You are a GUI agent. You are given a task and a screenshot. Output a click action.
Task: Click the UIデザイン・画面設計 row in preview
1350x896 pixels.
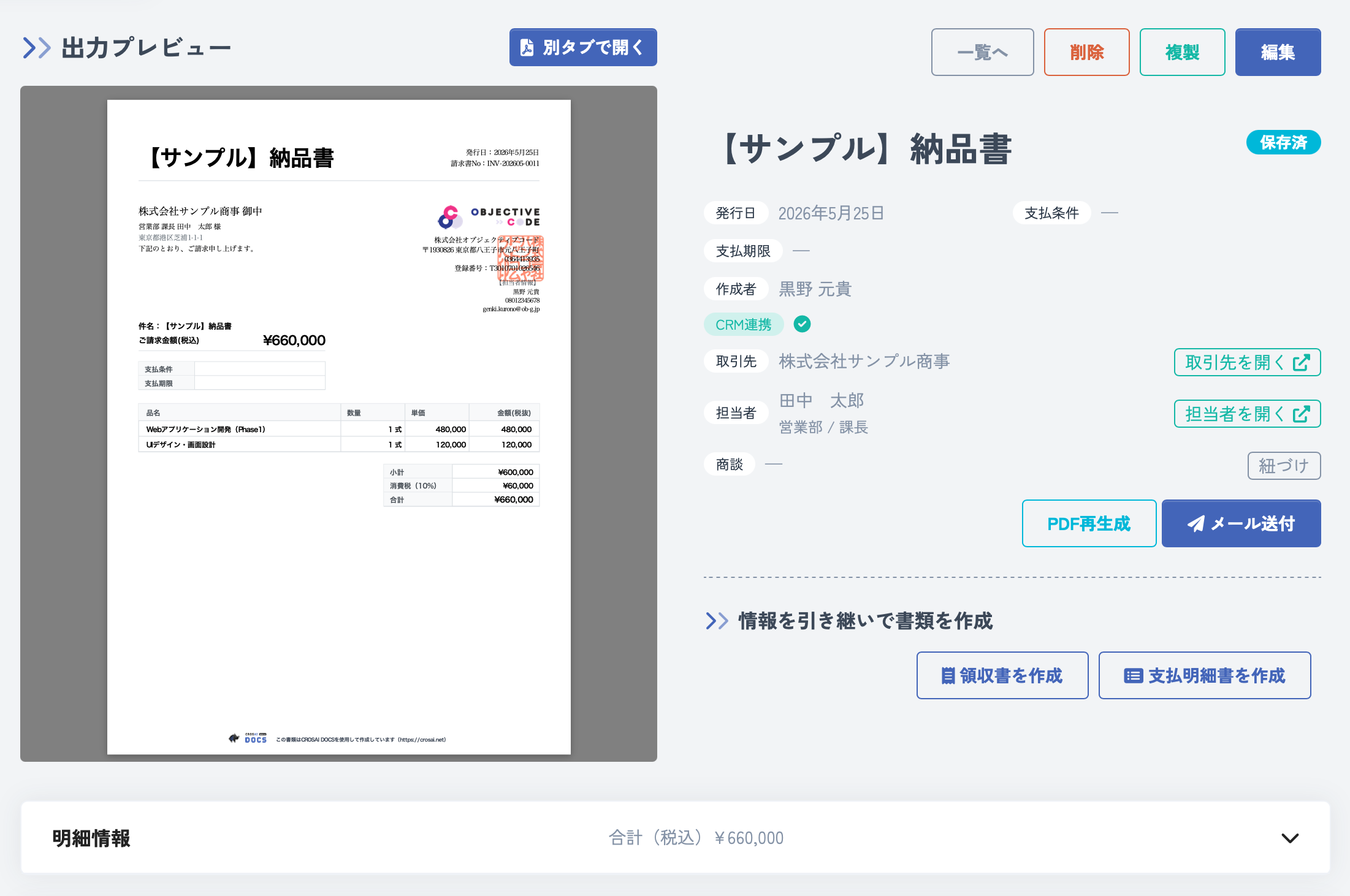(x=338, y=444)
